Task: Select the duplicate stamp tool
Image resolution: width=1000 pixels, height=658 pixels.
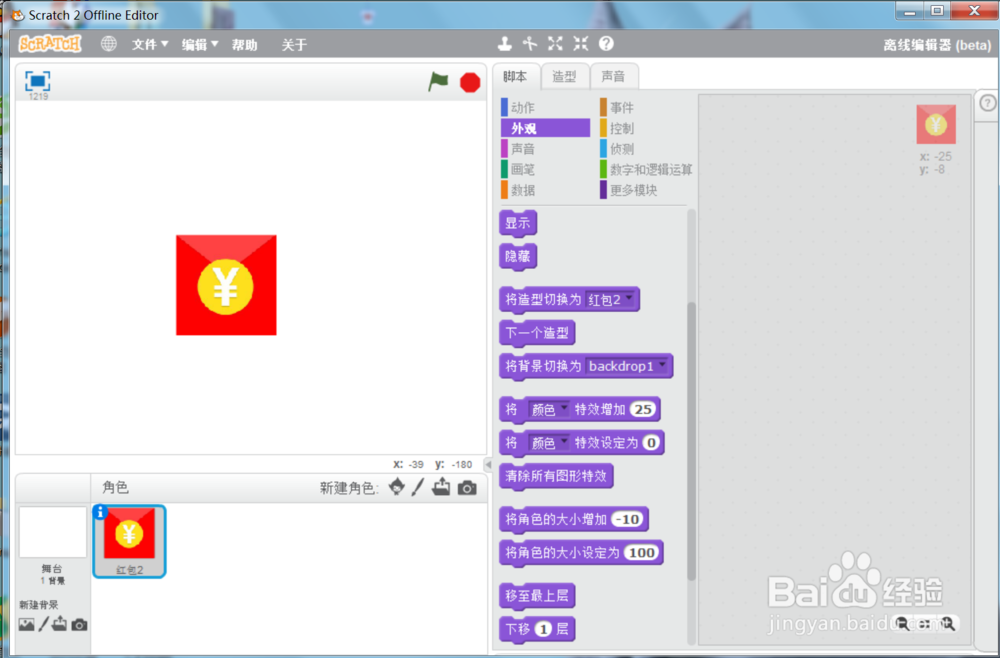Action: (505, 44)
